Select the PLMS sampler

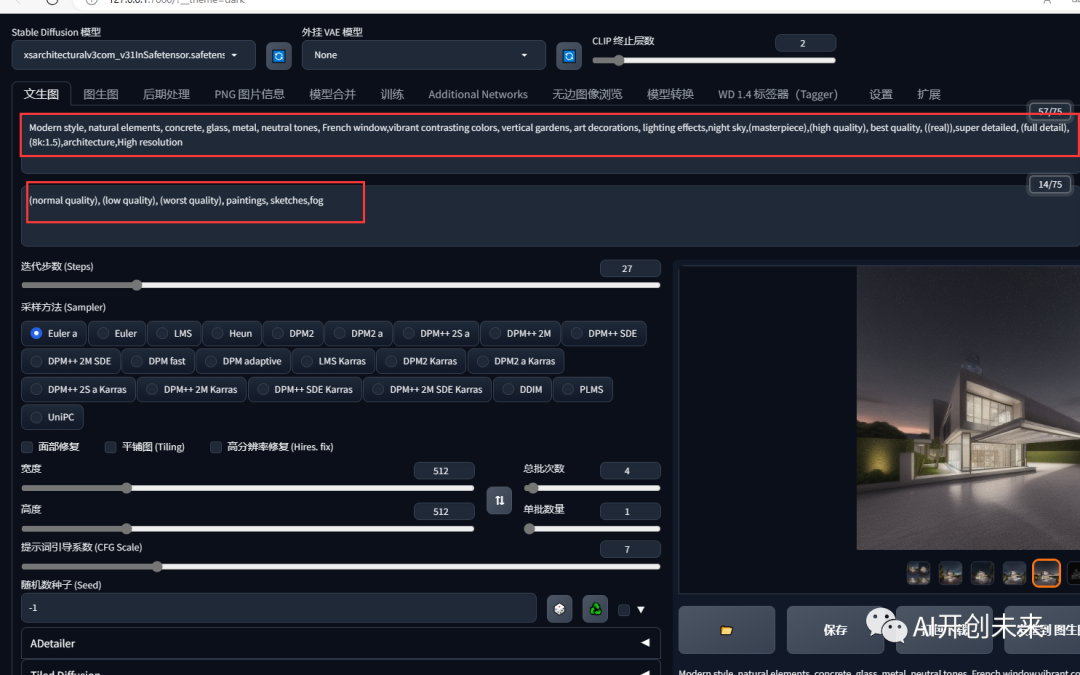pos(582,389)
